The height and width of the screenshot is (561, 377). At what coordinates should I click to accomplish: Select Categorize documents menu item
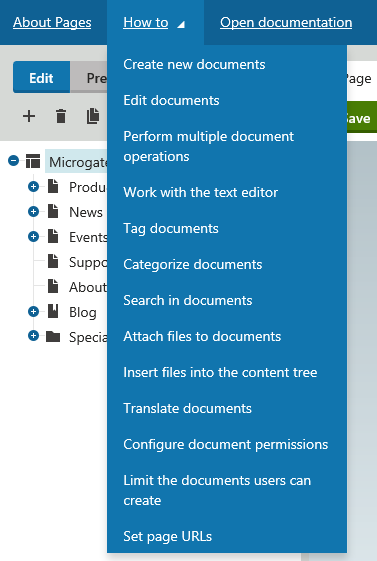tap(193, 265)
